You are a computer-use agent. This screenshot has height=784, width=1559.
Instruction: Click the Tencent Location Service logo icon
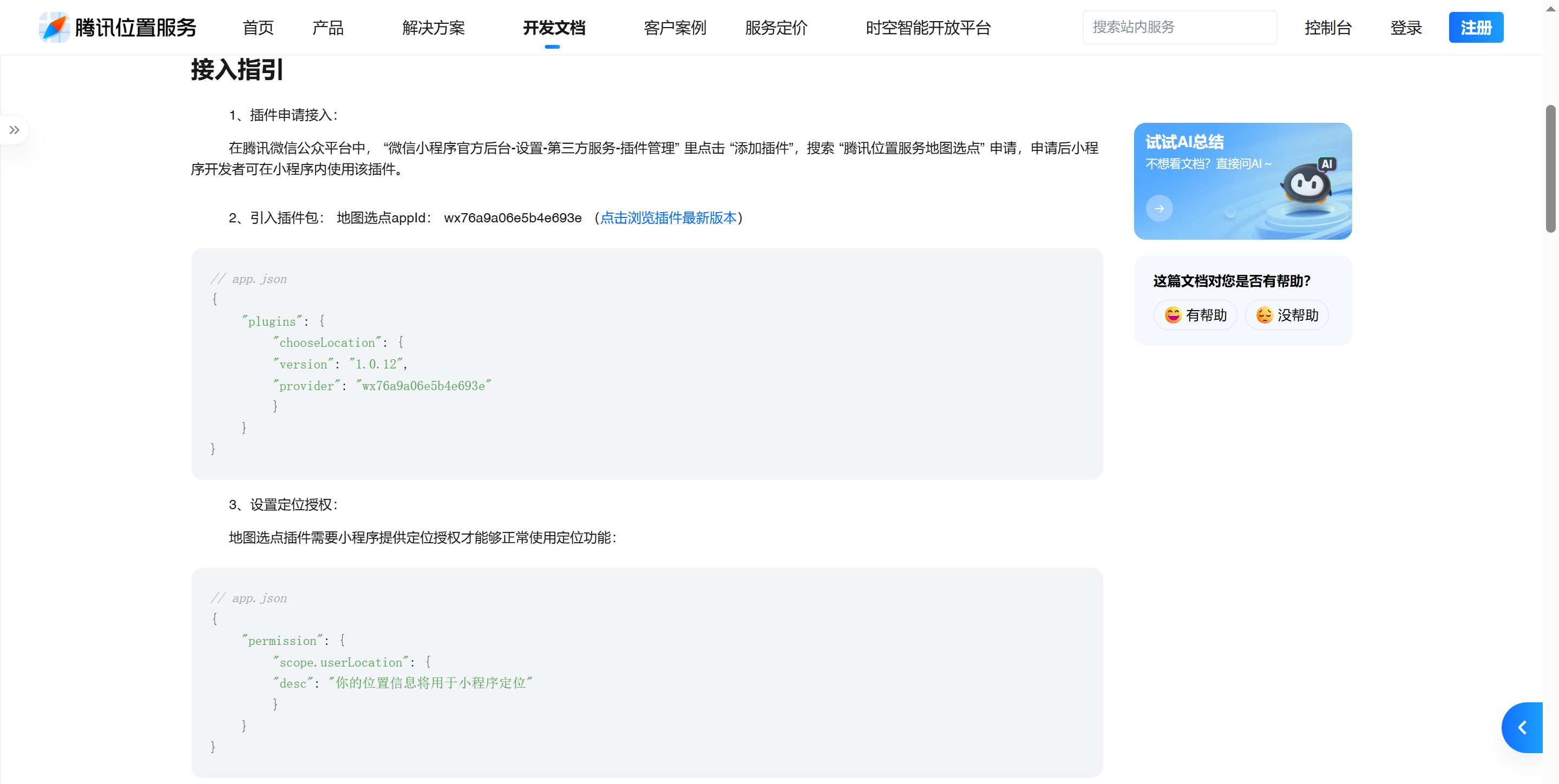(55, 27)
